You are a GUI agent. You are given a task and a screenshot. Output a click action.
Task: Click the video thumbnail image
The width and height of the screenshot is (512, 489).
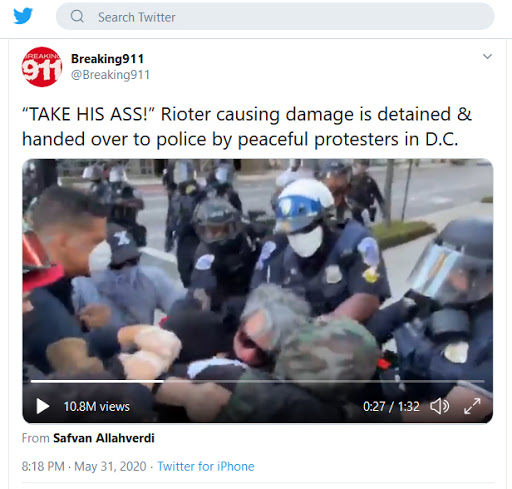point(257,270)
